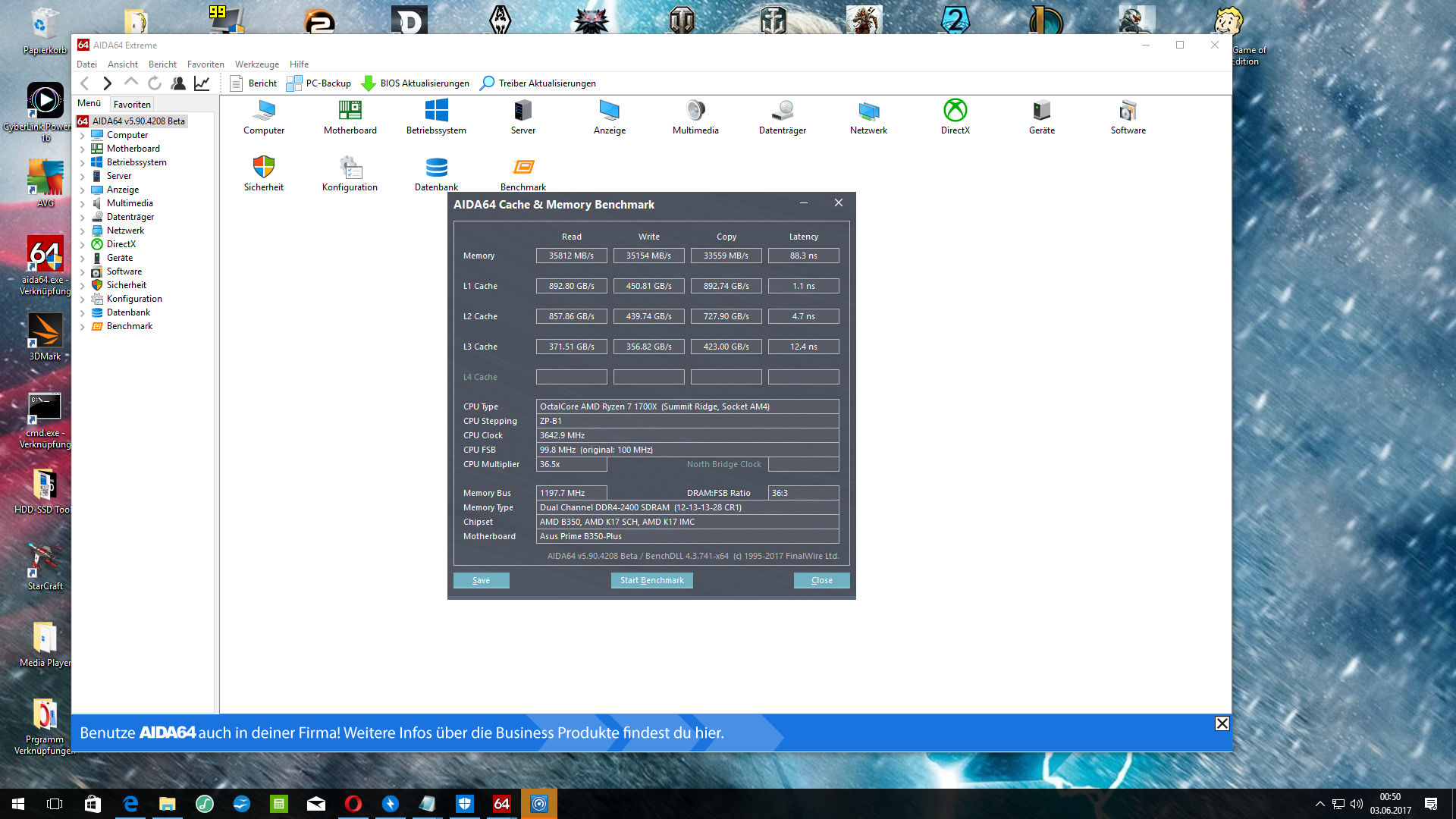Select Netzwerk in the sidebar tree

click(x=125, y=231)
